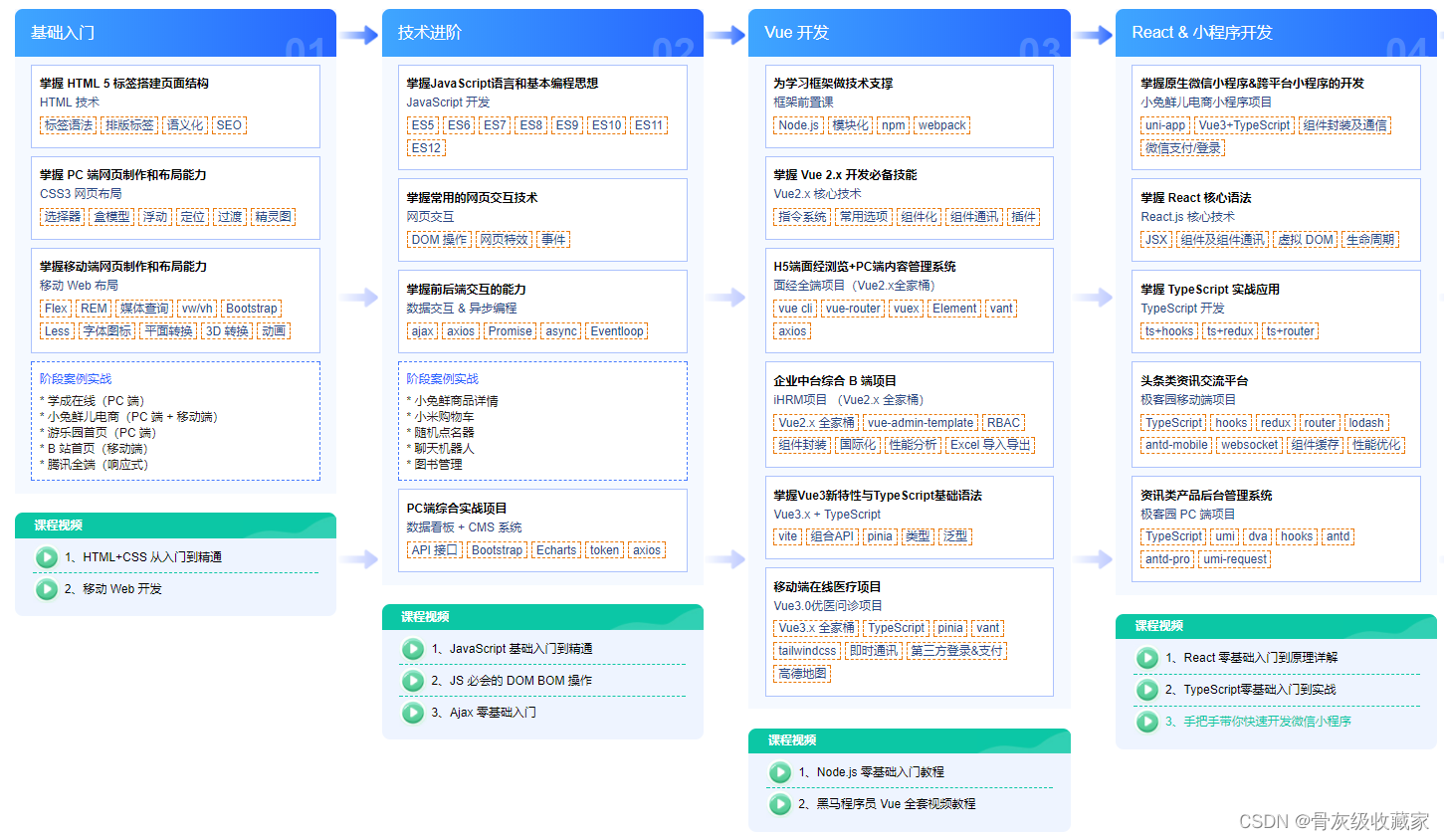Select the ts+redux tag
1444x840 pixels.
[1230, 331]
